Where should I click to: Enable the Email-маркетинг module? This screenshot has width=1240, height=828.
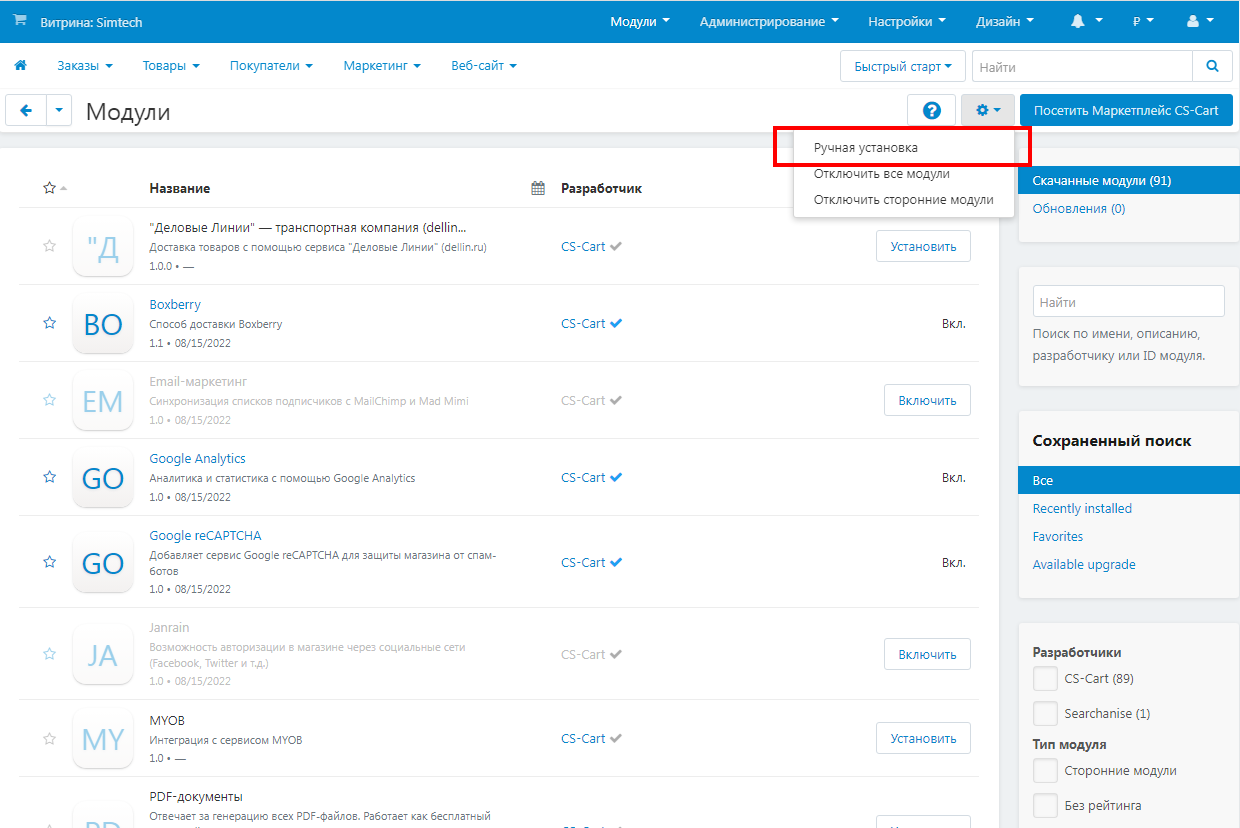click(927, 400)
